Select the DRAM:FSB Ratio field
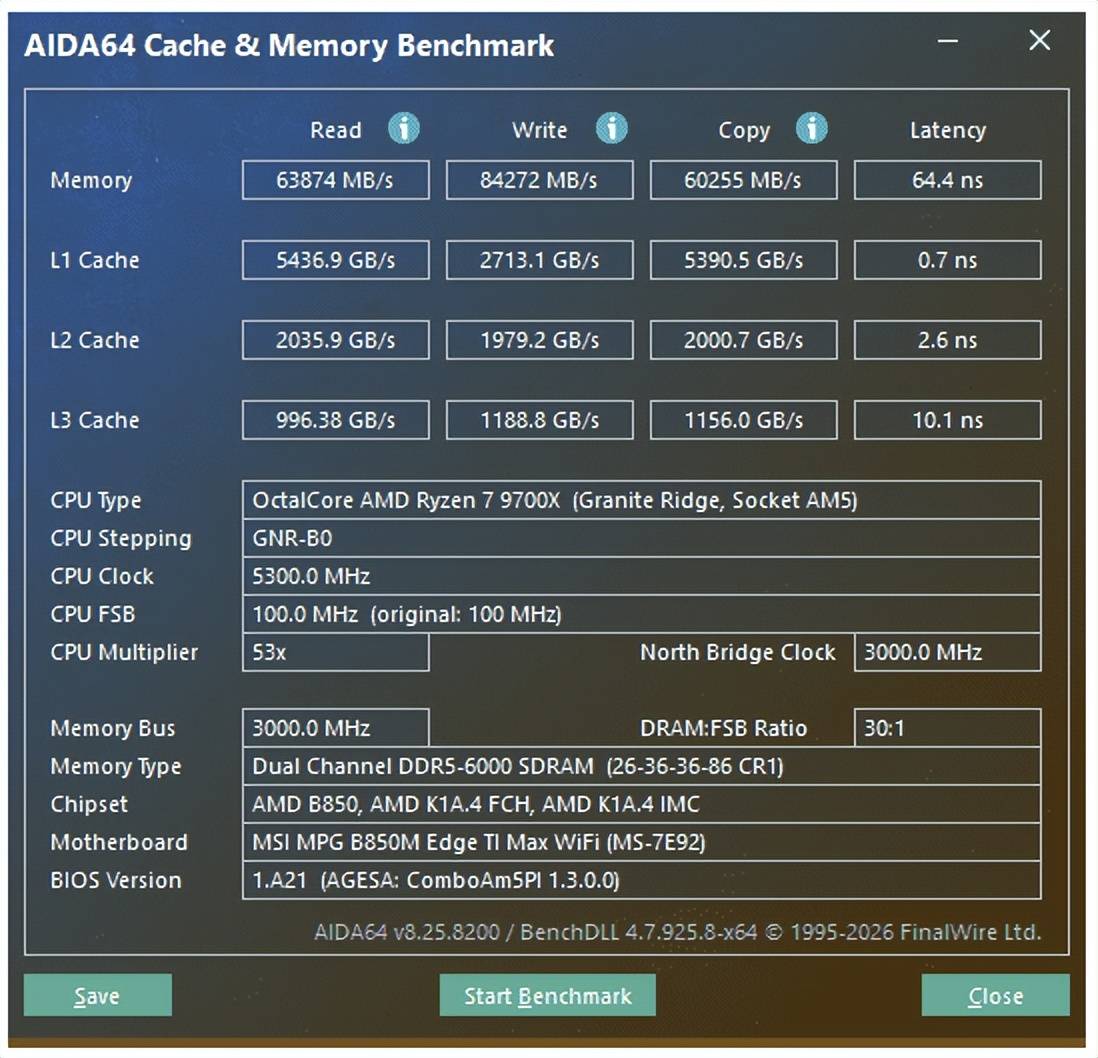Image resolution: width=1098 pixels, height=1058 pixels. coord(947,728)
